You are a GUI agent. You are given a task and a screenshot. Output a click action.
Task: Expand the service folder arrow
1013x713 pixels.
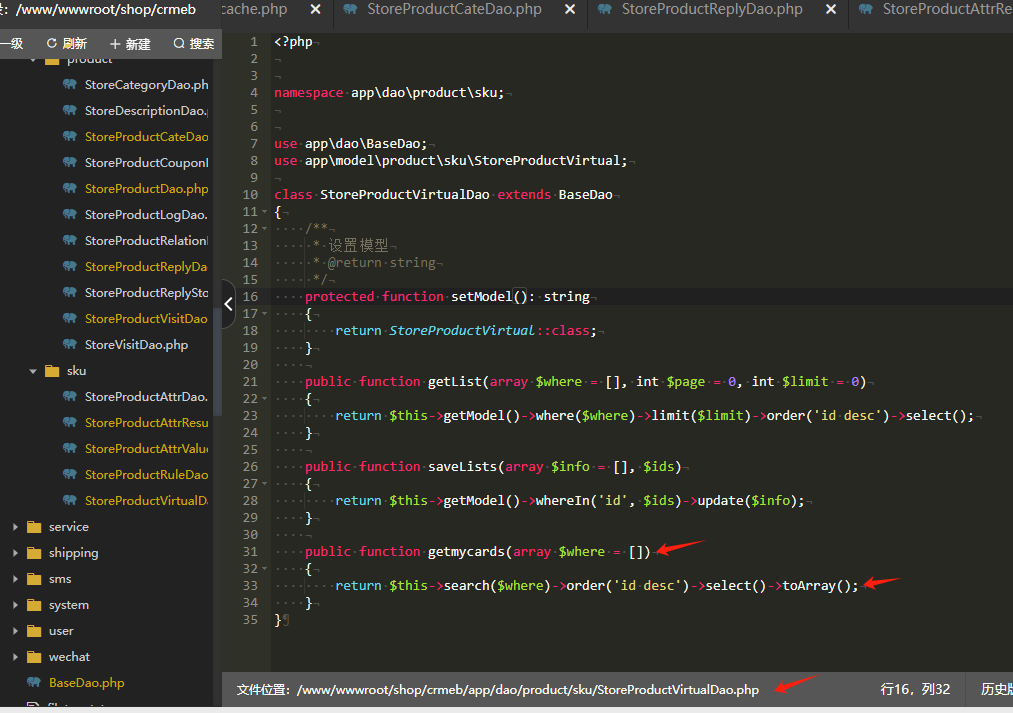pos(16,527)
